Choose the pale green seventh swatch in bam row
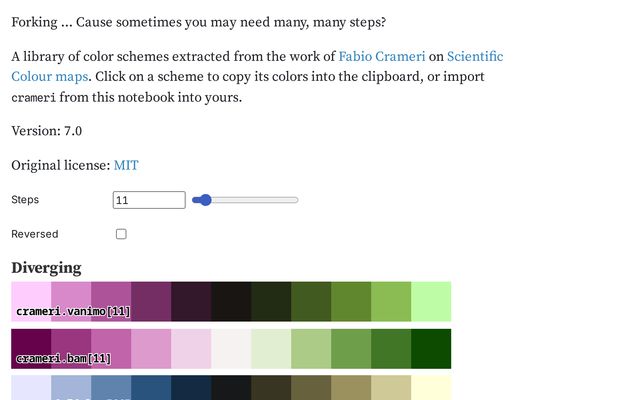Screen dimensions: 640x400 [271, 348]
